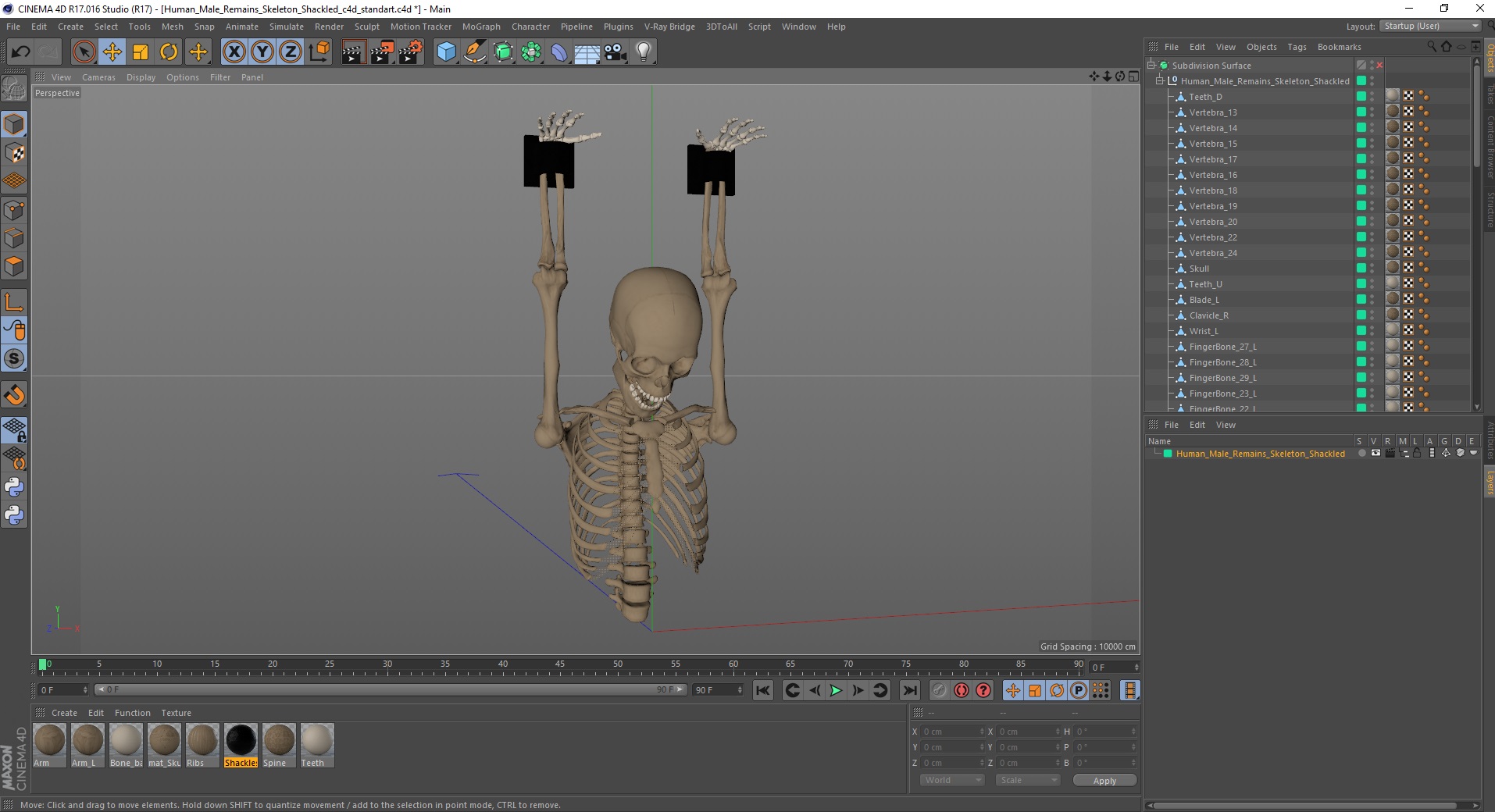Toggle layer solo S for skeleton layer
Viewport: 1495px width, 812px height.
[x=1361, y=454]
